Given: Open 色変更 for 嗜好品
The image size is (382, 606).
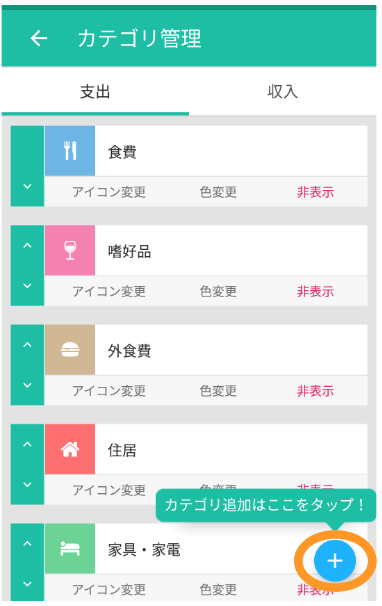Looking at the screenshot, I should (218, 291).
